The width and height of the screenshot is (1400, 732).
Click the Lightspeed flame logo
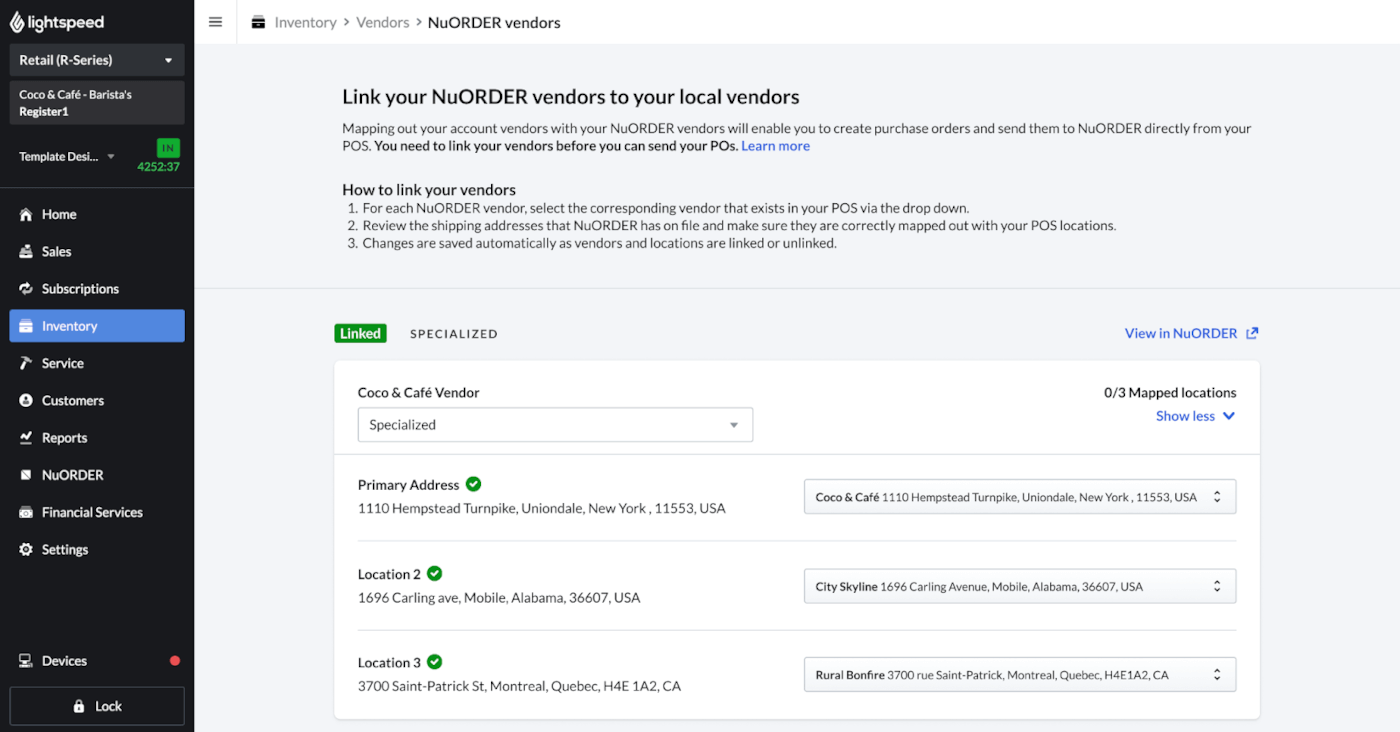tap(18, 21)
